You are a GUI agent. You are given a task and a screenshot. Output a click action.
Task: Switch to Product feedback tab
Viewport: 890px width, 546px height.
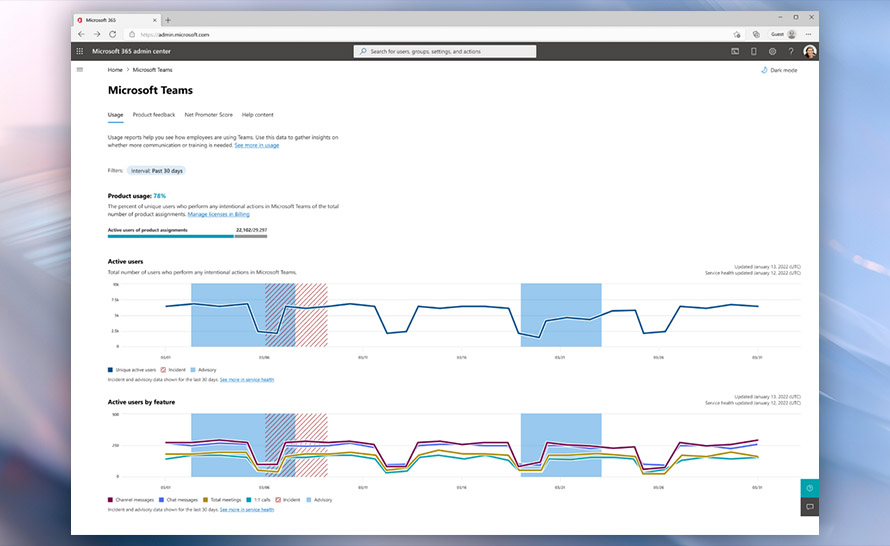154,115
